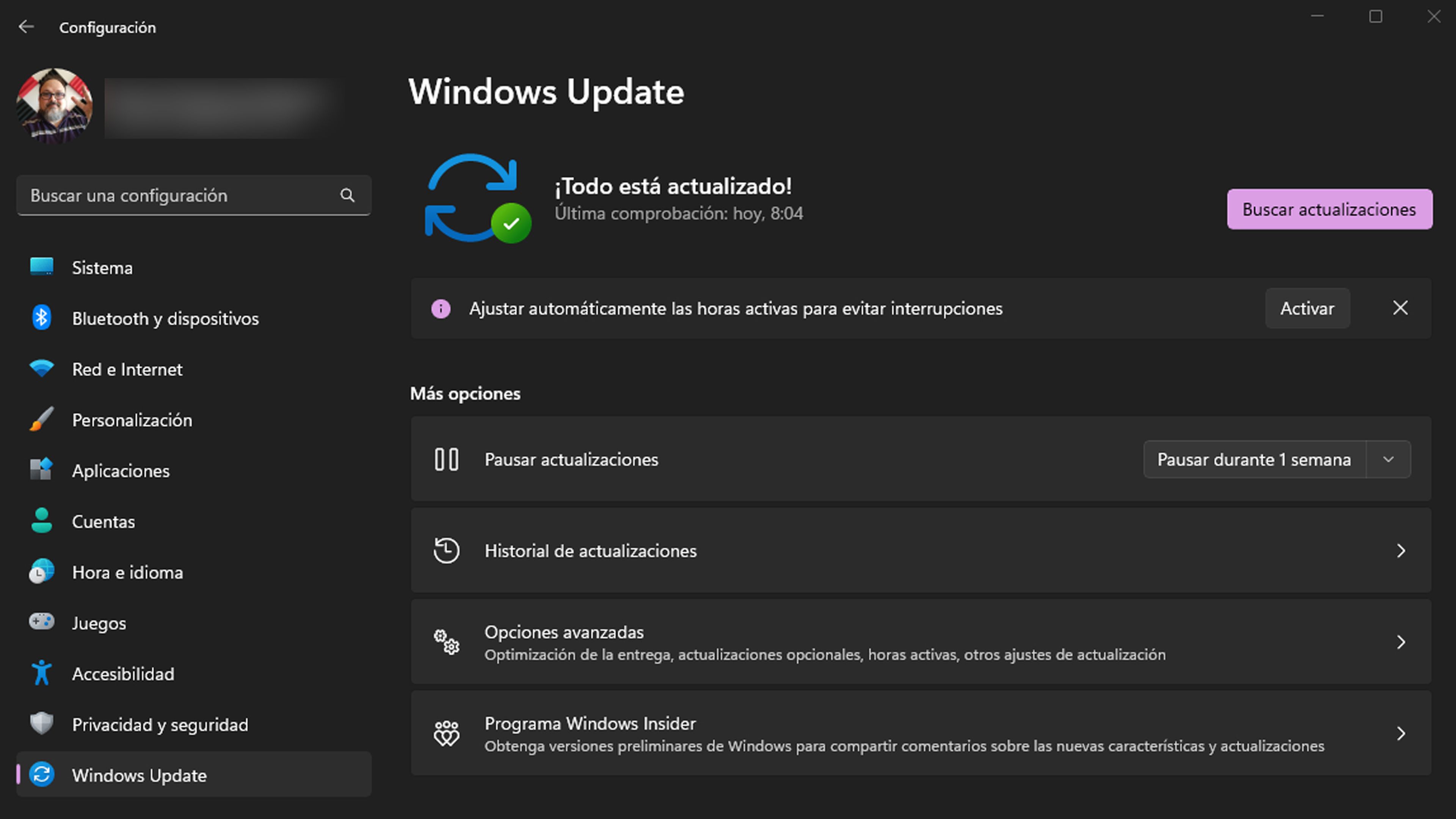The width and height of the screenshot is (1456, 819).
Task: Click the Cuentas person icon
Action: [41, 521]
